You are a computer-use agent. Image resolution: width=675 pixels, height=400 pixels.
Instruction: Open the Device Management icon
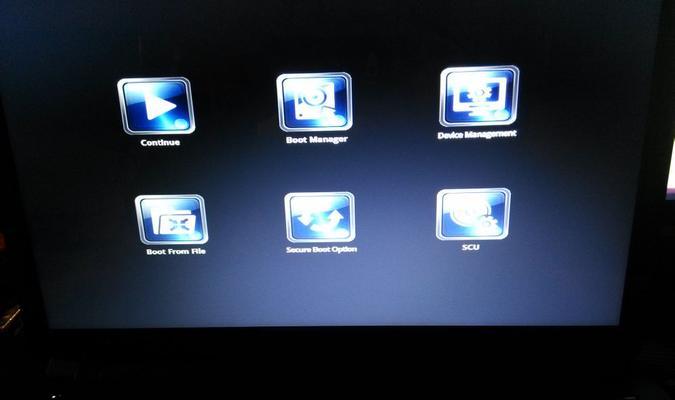479,96
